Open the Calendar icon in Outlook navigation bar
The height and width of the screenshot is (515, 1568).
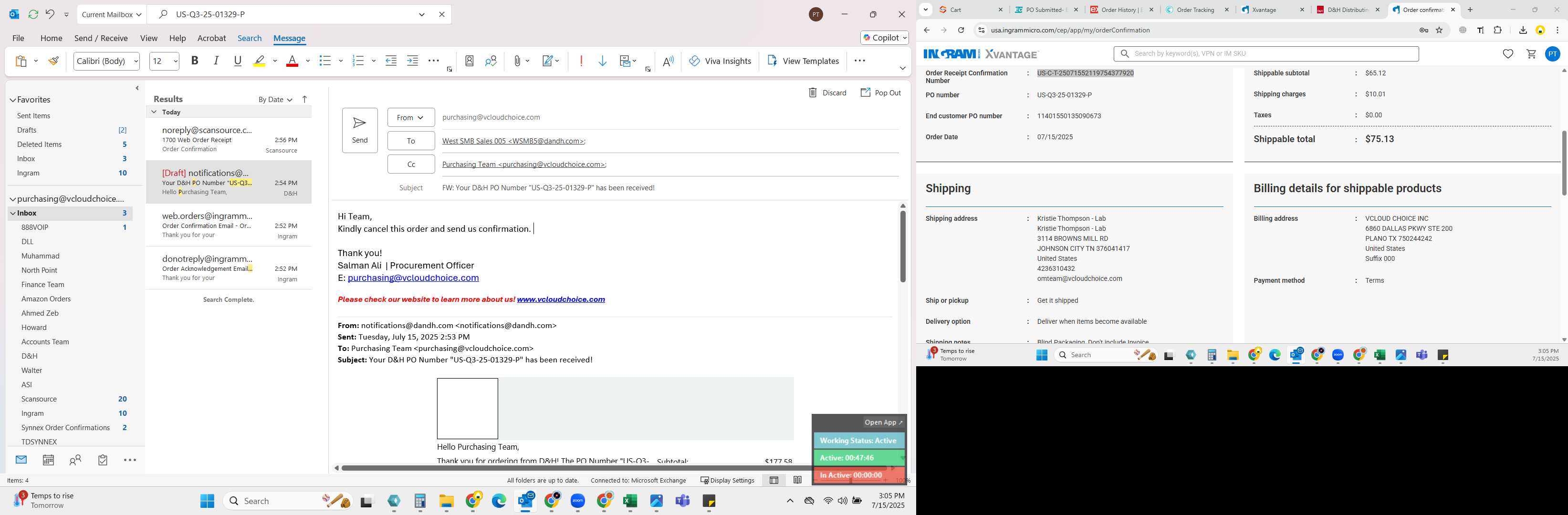[x=48, y=460]
